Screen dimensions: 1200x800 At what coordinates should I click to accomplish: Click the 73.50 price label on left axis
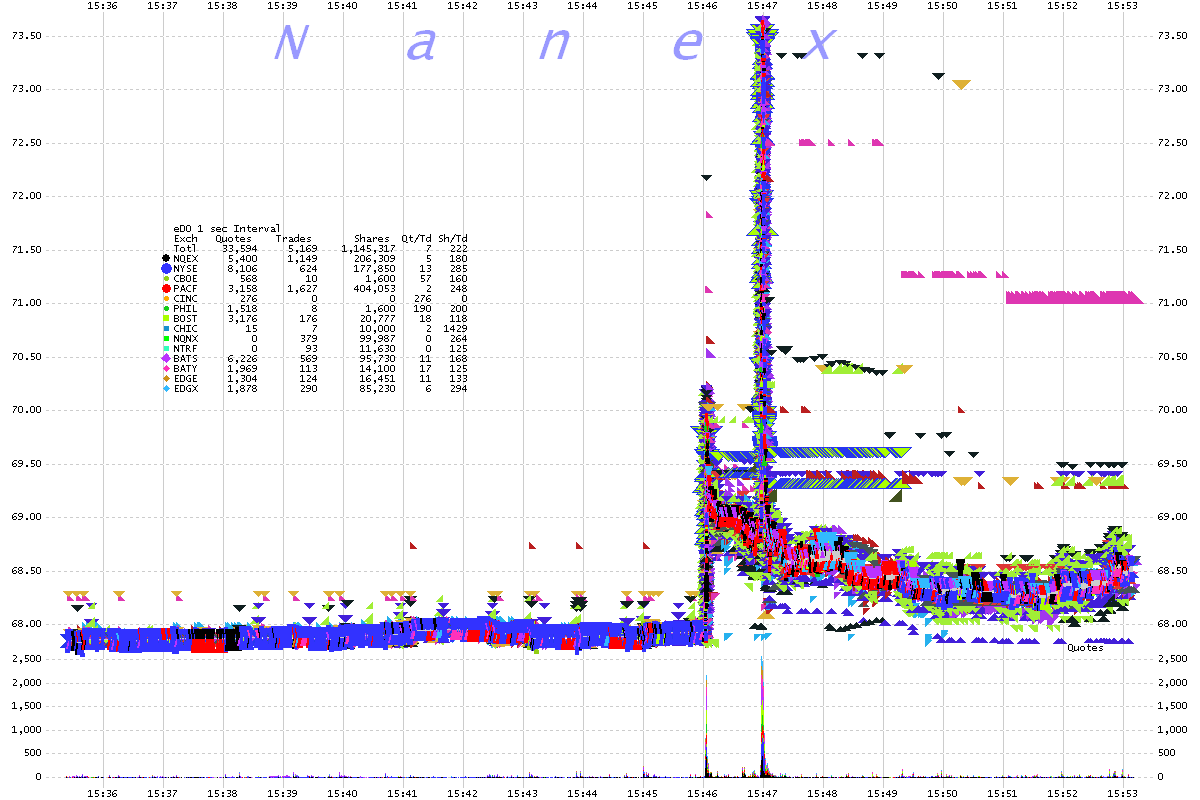pos(24,36)
